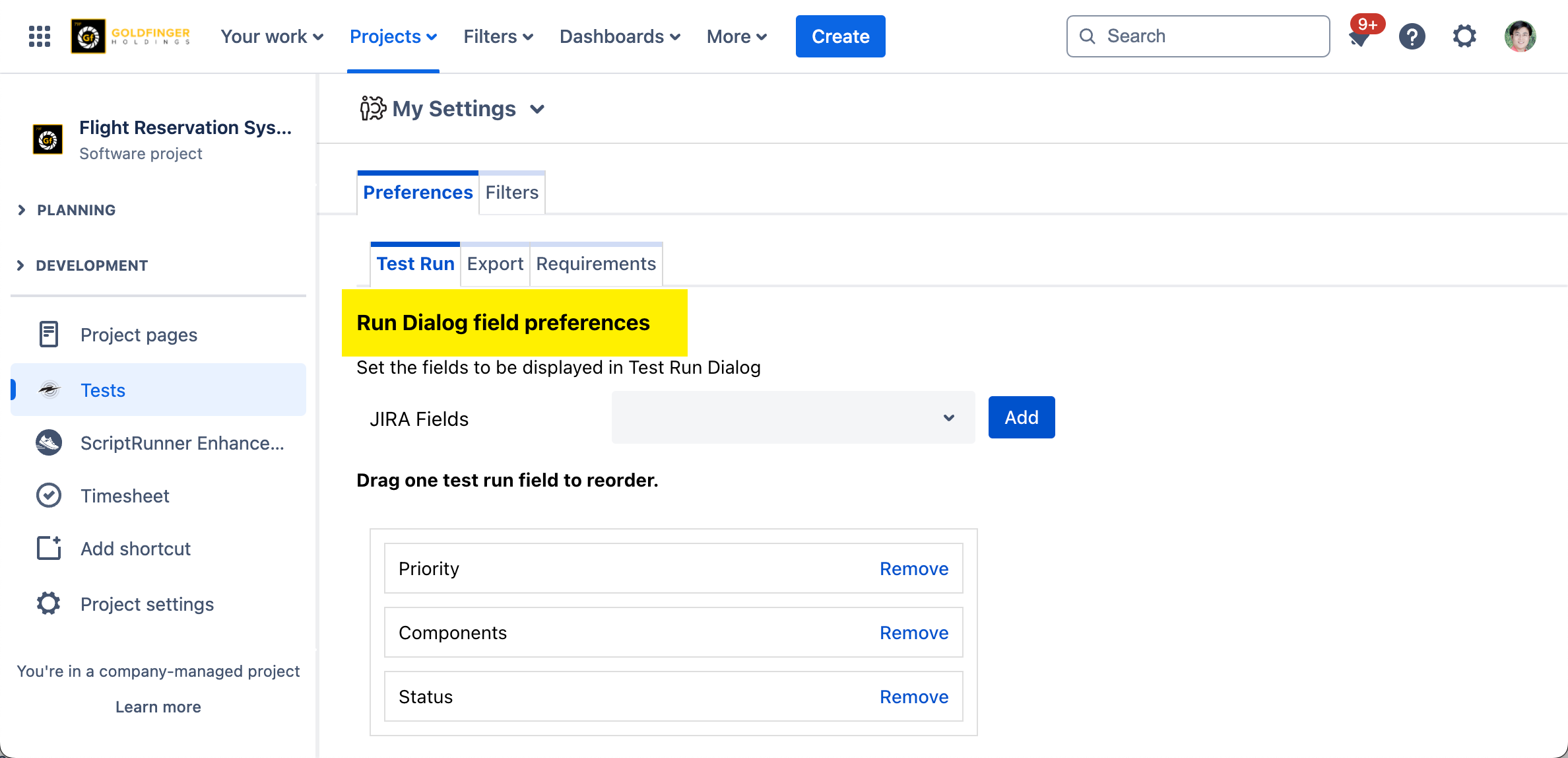
Task: Click the Search input field
Action: (1198, 36)
